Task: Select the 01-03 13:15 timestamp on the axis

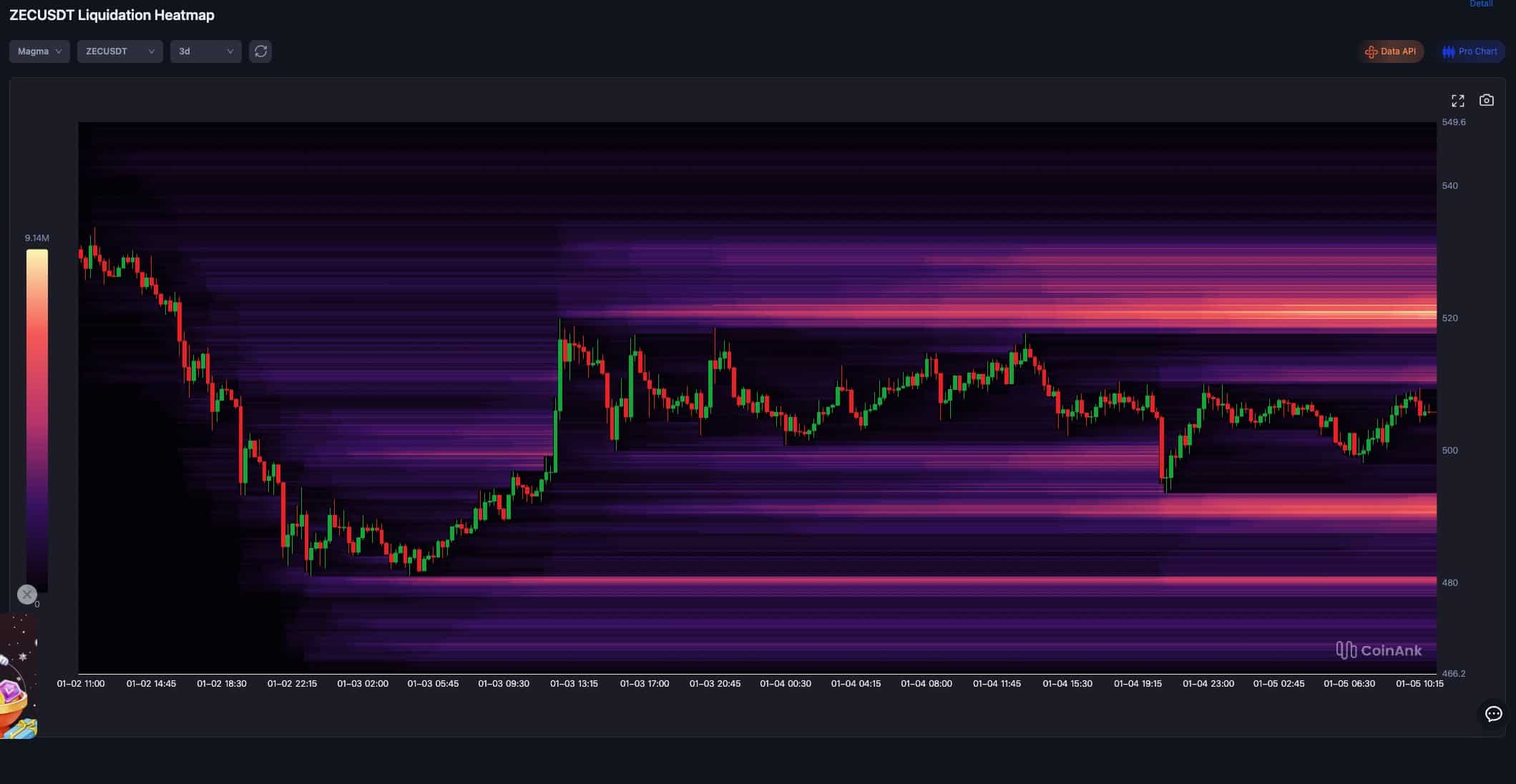Action: click(x=574, y=683)
